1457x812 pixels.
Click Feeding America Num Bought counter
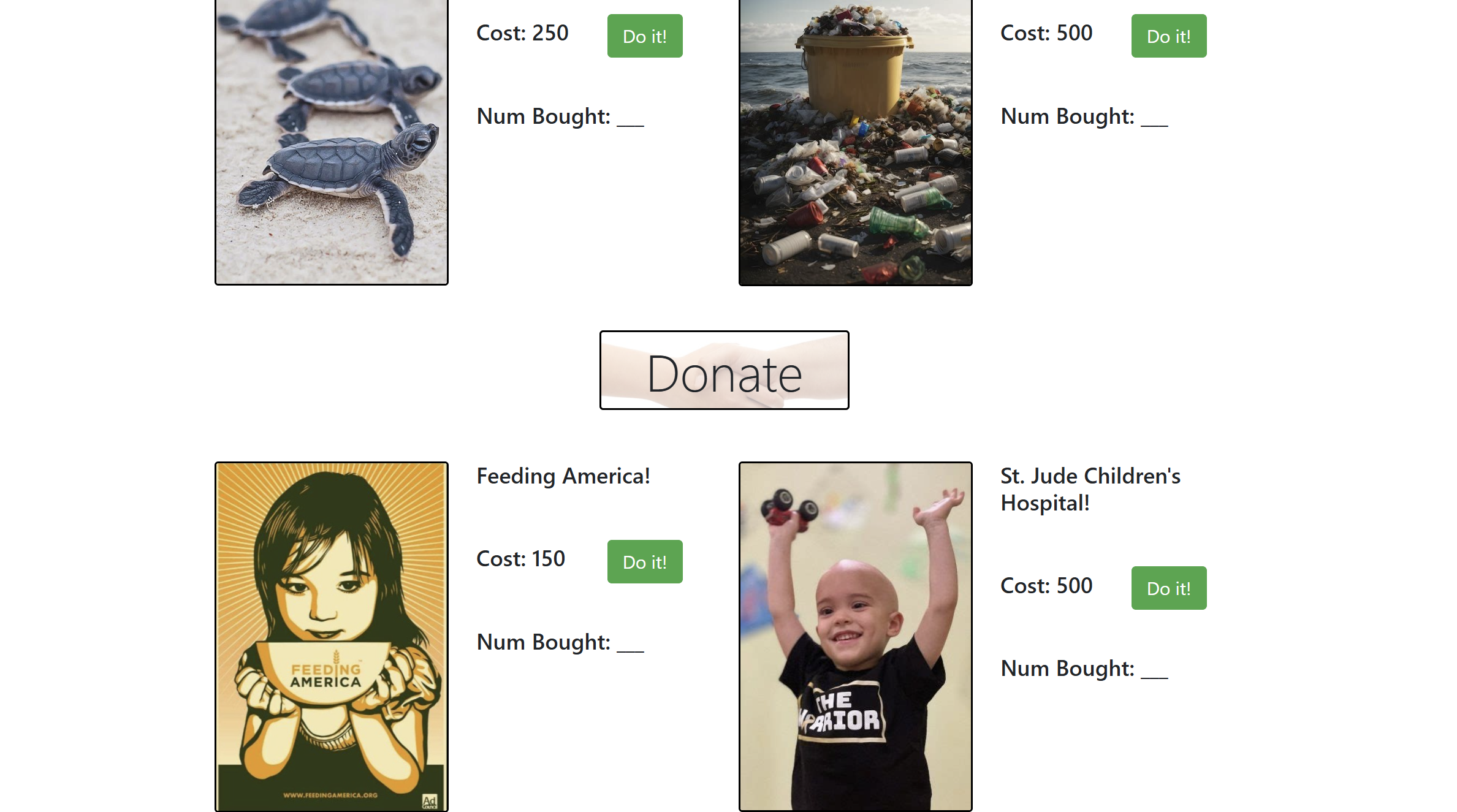(x=560, y=642)
